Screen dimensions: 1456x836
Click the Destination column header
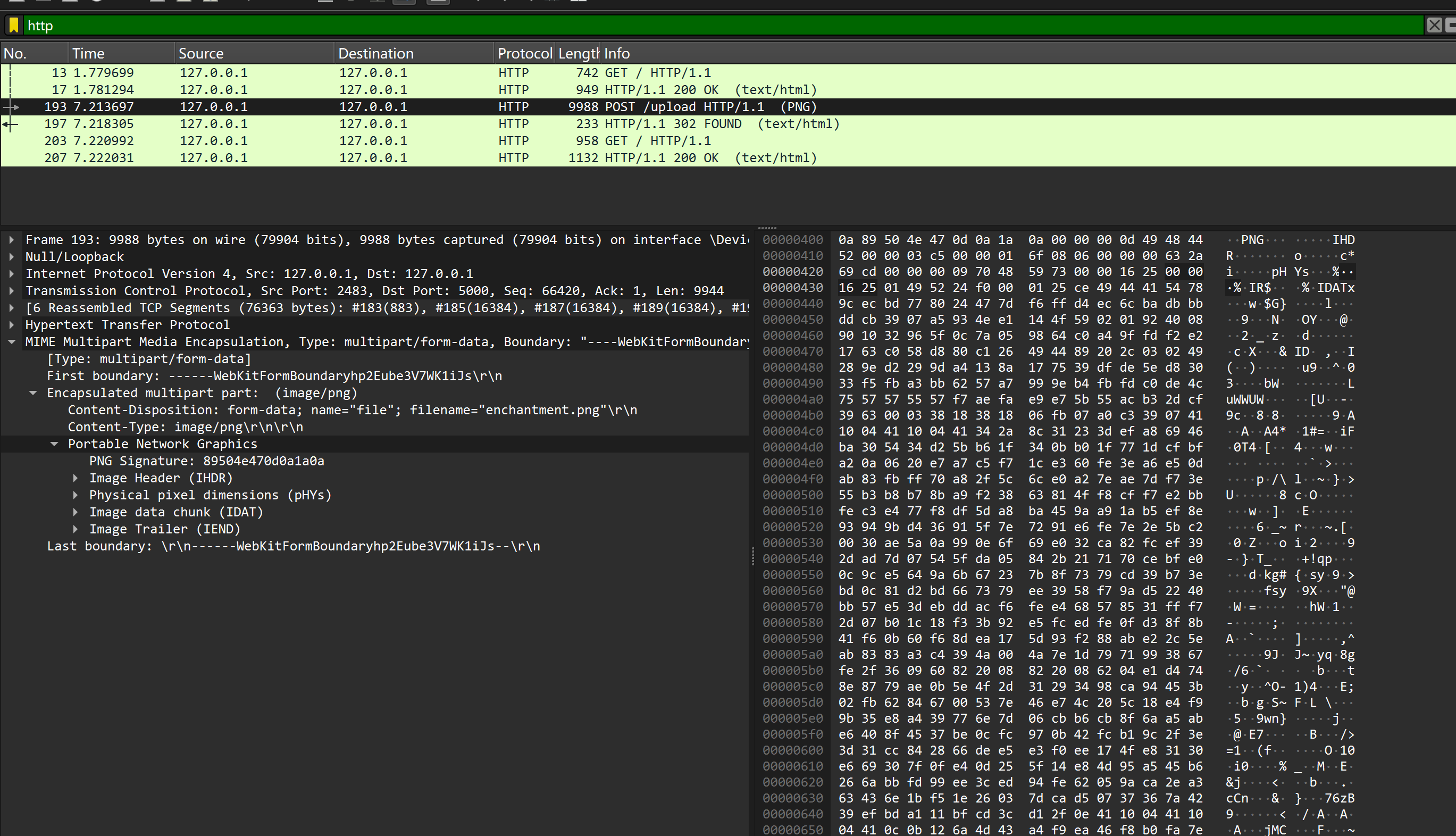pyautogui.click(x=375, y=53)
